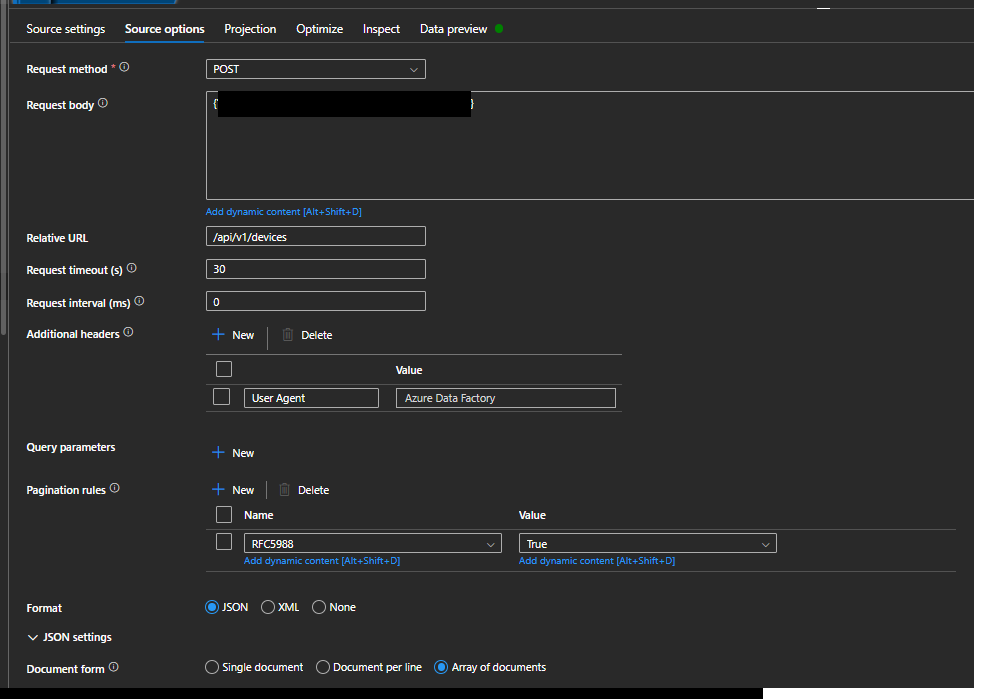Open the POST request method dropdown
This screenshot has height=699, width=981.
point(315,69)
